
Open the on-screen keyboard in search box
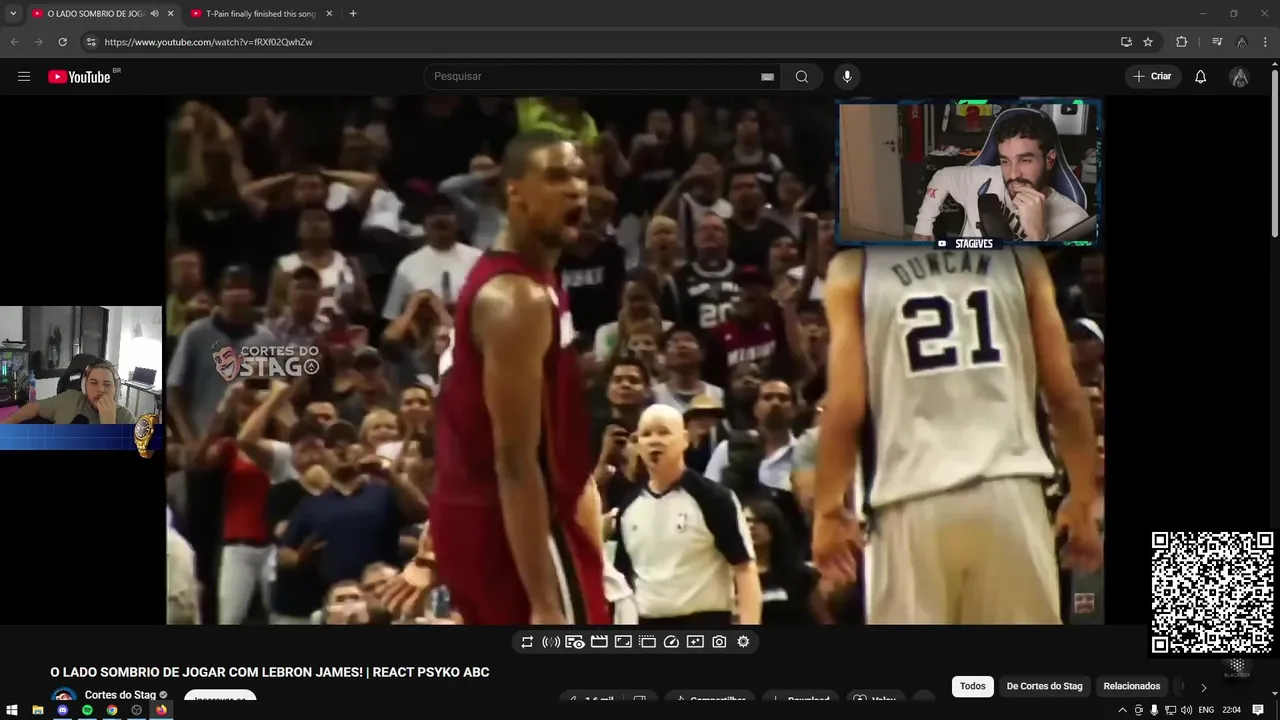pos(767,77)
